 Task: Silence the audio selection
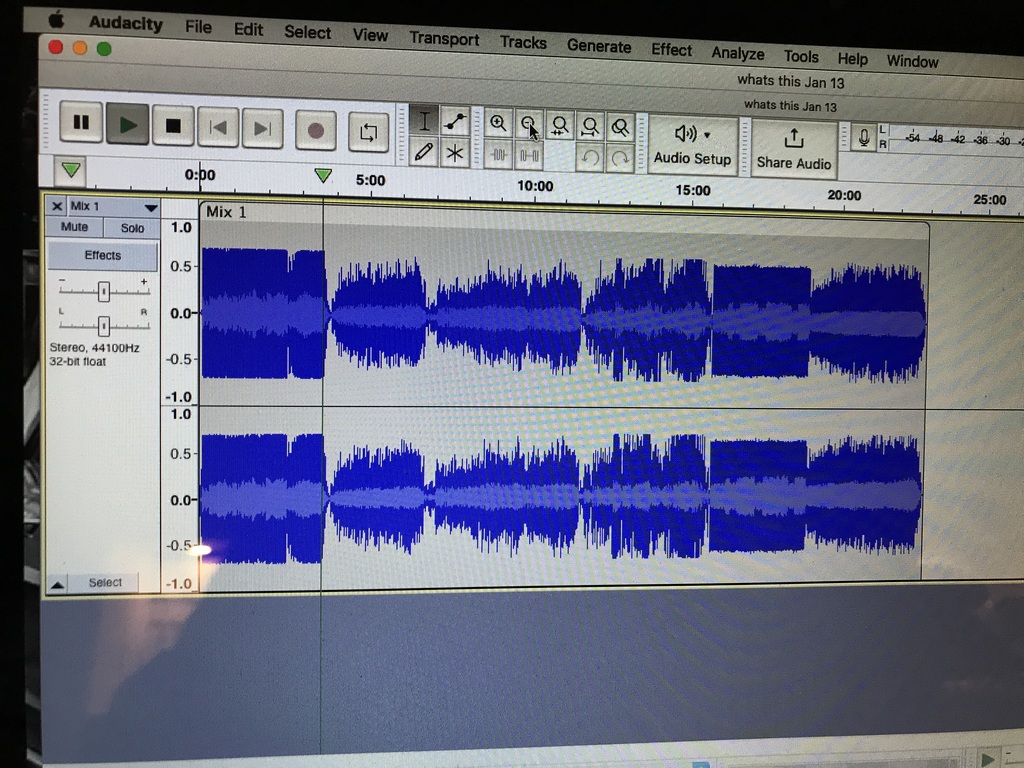click(x=529, y=157)
